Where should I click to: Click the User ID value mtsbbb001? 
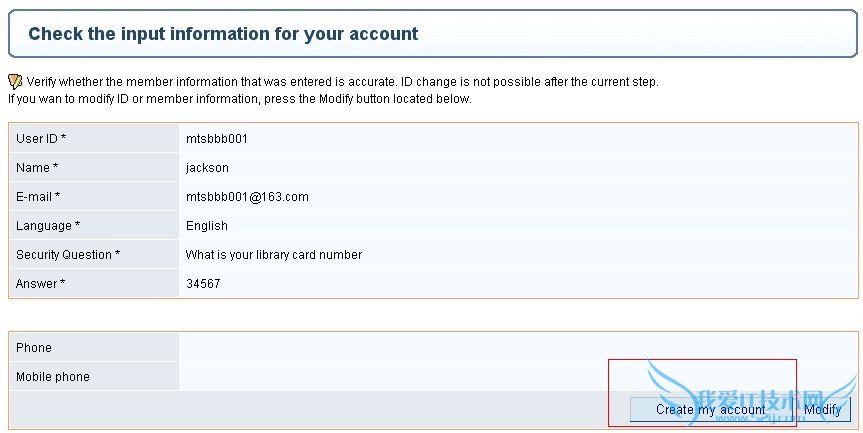[x=216, y=138]
